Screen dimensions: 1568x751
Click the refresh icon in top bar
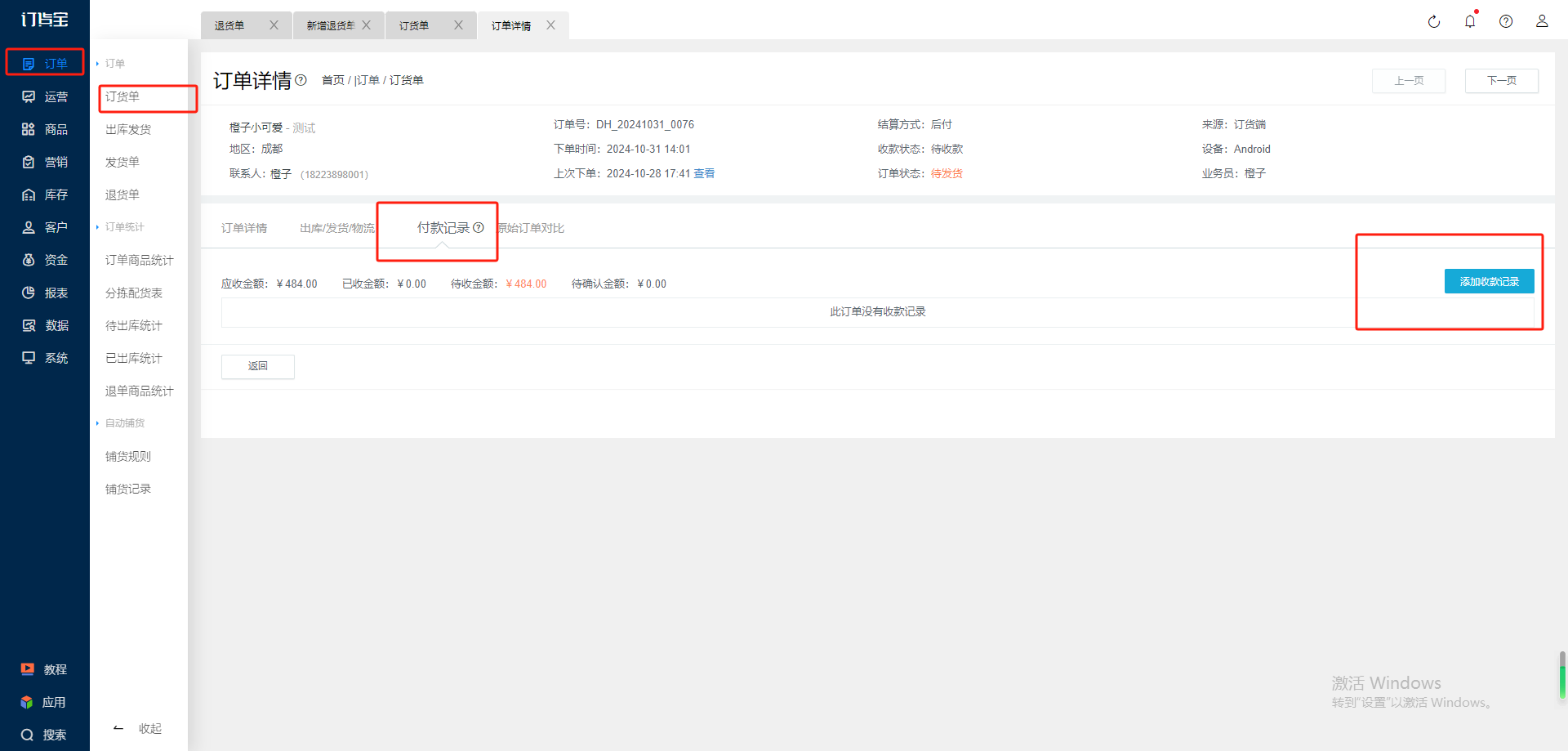click(1434, 22)
